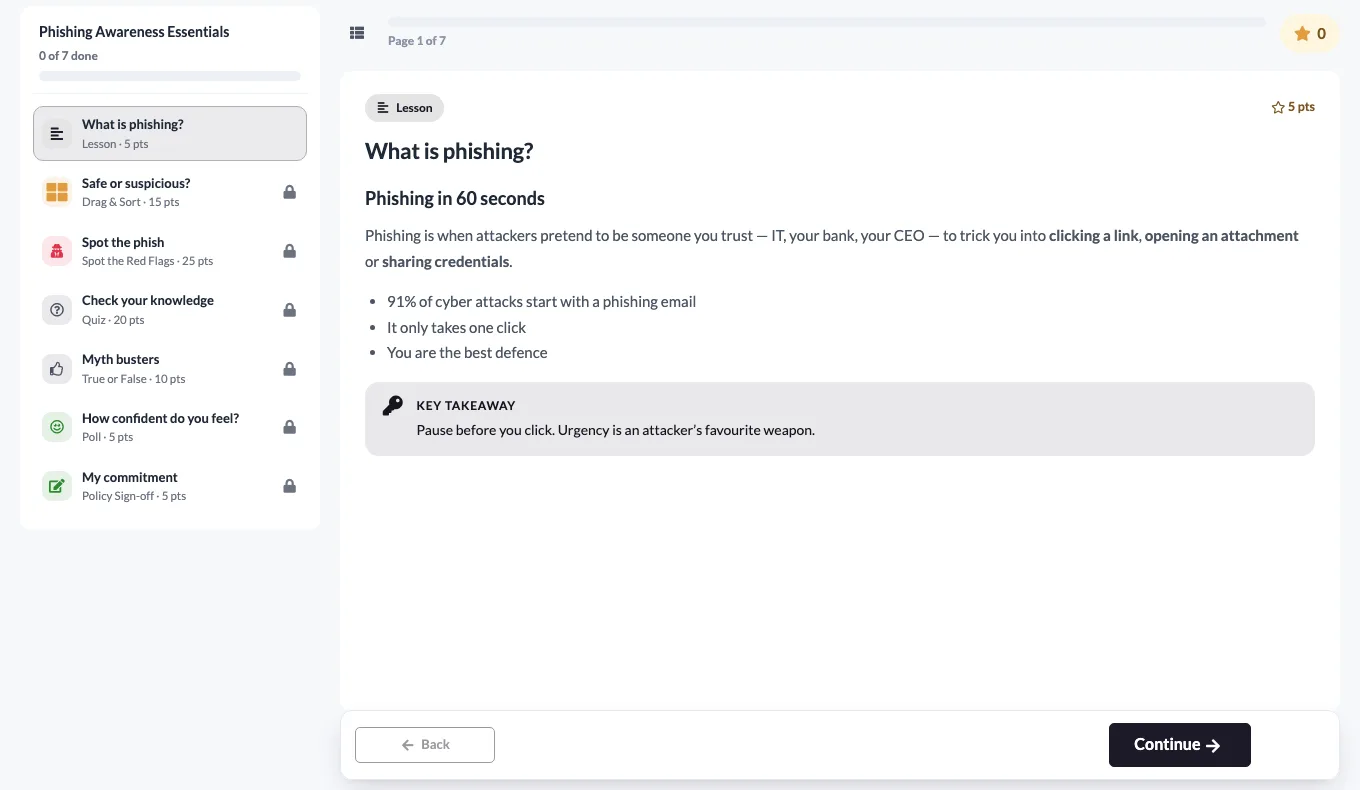
Task: Click the lock icon on Spot the phish
Action: [289, 251]
